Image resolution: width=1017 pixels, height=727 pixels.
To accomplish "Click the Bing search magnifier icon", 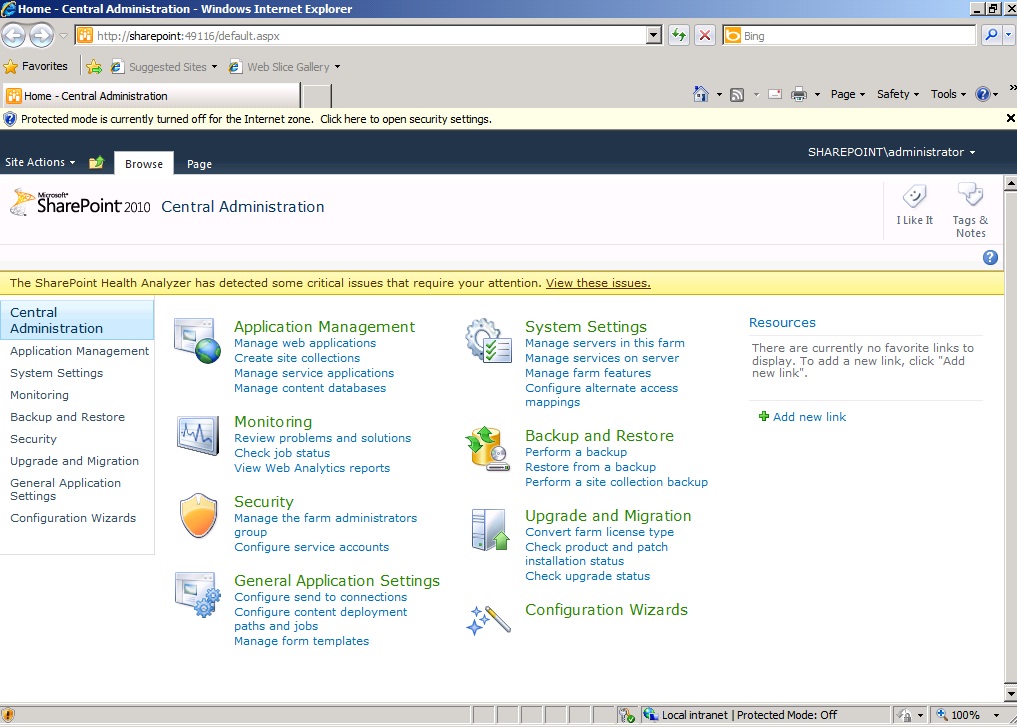I will pyautogui.click(x=990, y=35).
